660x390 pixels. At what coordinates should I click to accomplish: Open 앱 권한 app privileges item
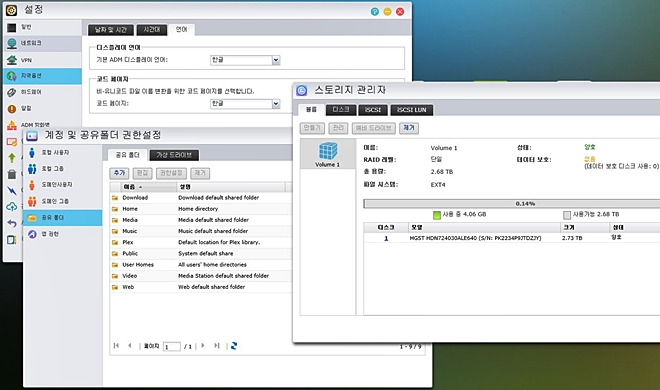(x=62, y=234)
